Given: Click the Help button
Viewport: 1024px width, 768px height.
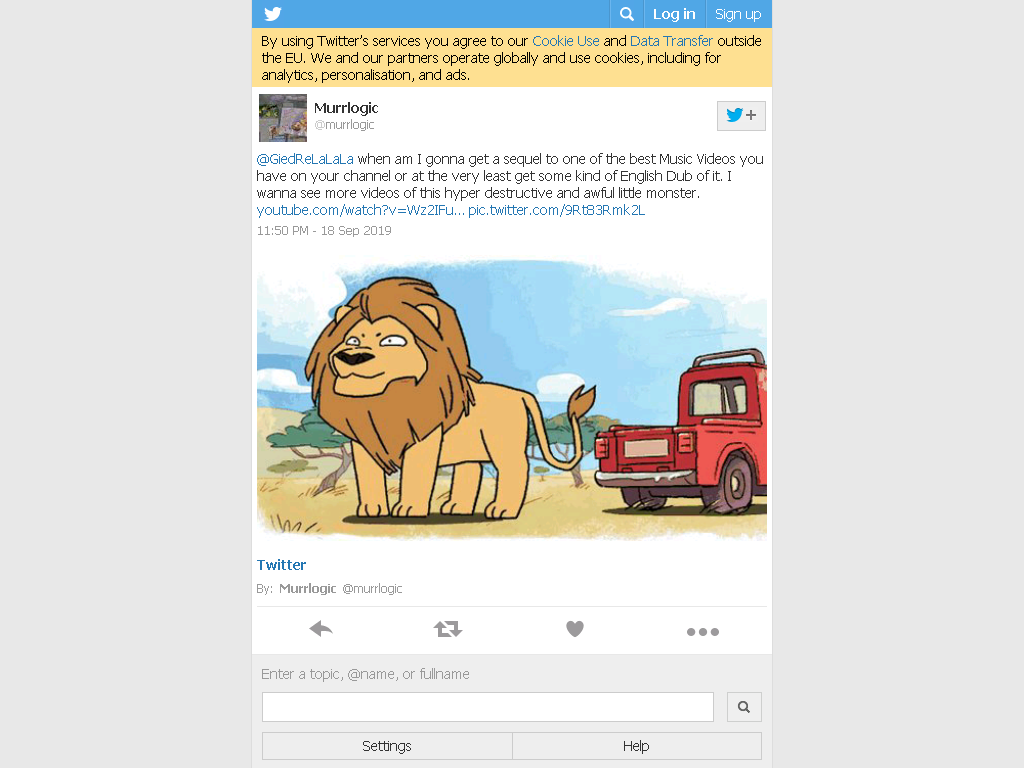Looking at the screenshot, I should pyautogui.click(x=637, y=746).
